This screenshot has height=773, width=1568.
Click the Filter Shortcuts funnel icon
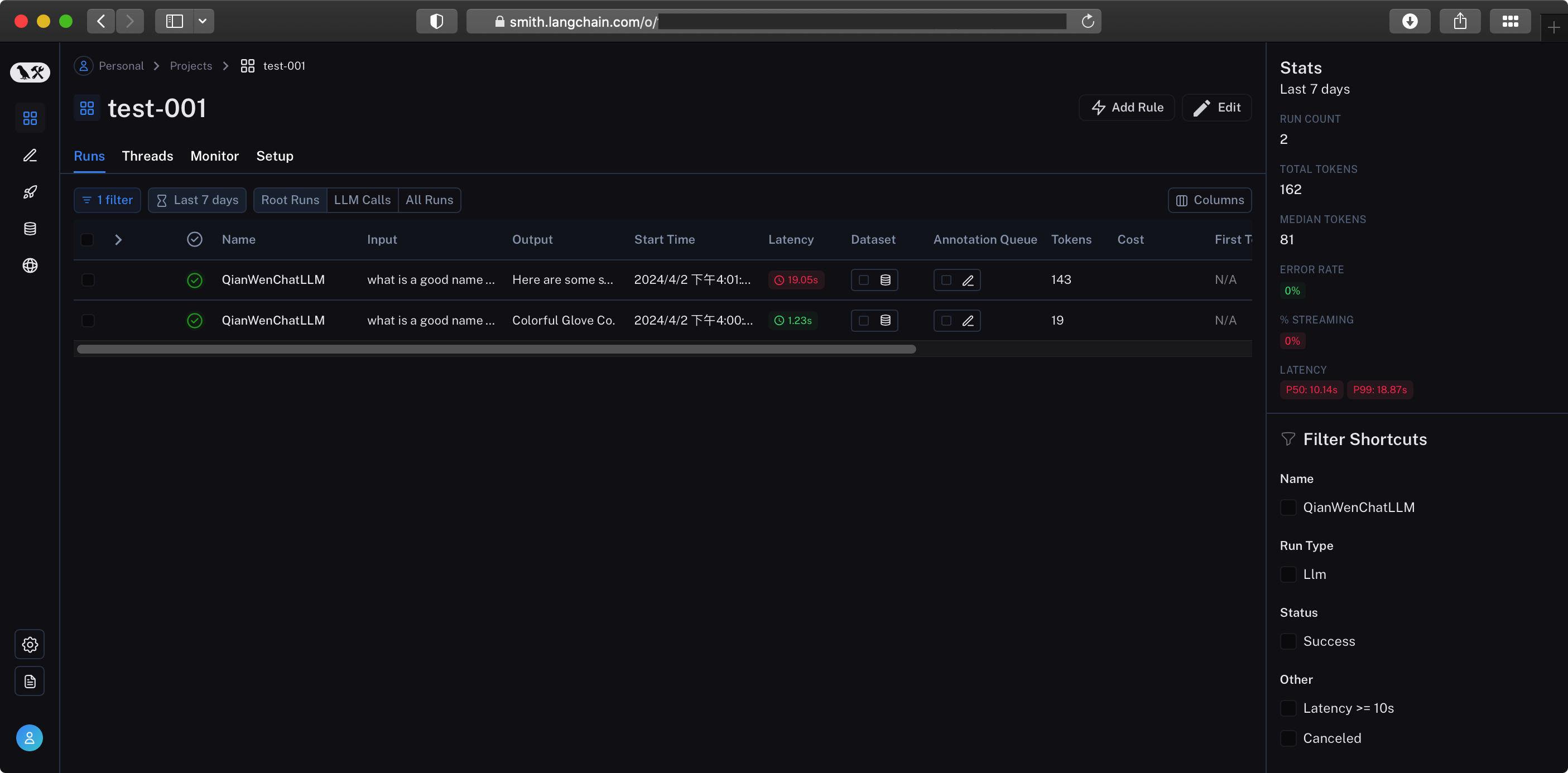click(x=1288, y=439)
